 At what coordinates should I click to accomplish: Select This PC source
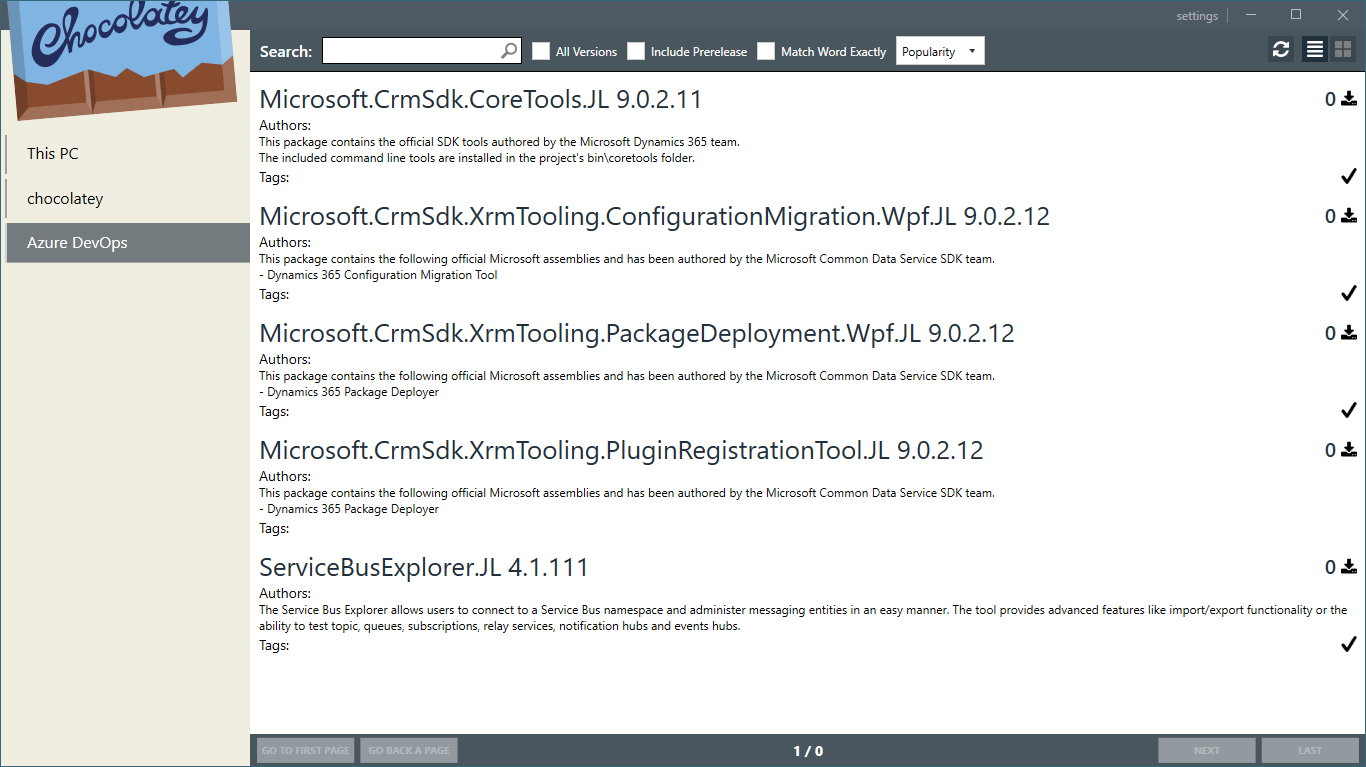click(127, 154)
